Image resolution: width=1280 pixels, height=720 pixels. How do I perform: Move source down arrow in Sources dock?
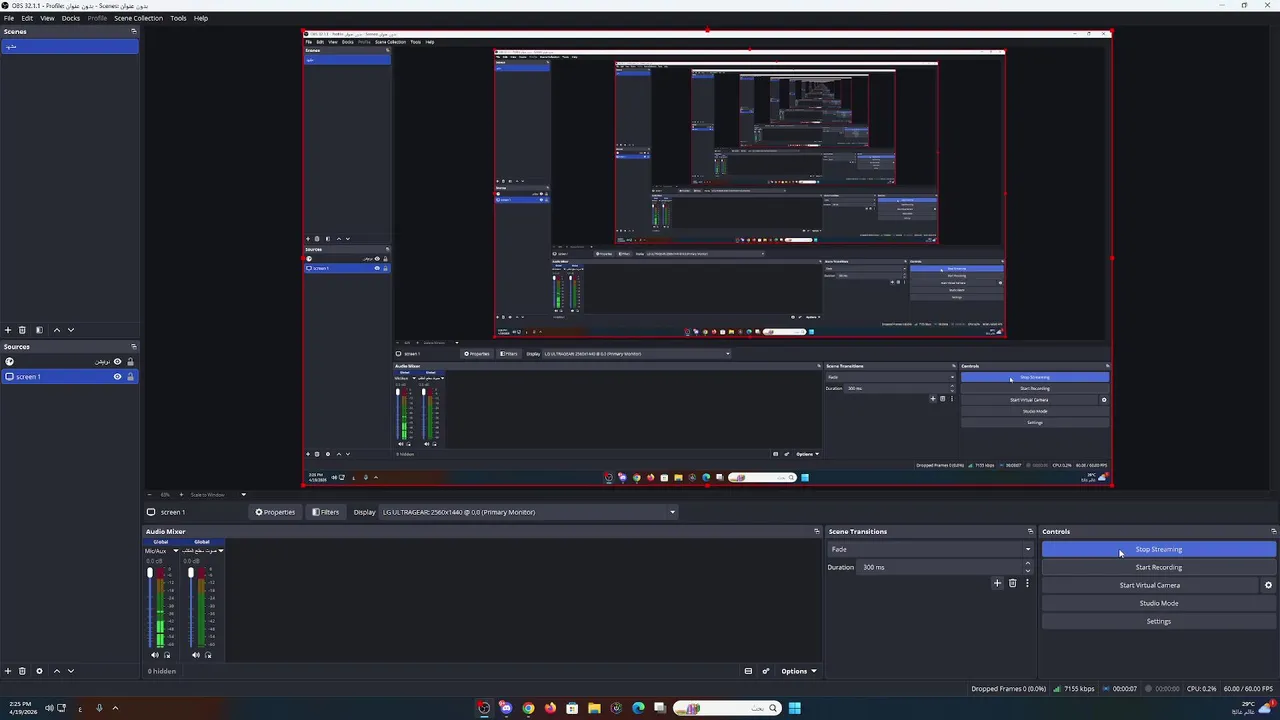tap(70, 671)
